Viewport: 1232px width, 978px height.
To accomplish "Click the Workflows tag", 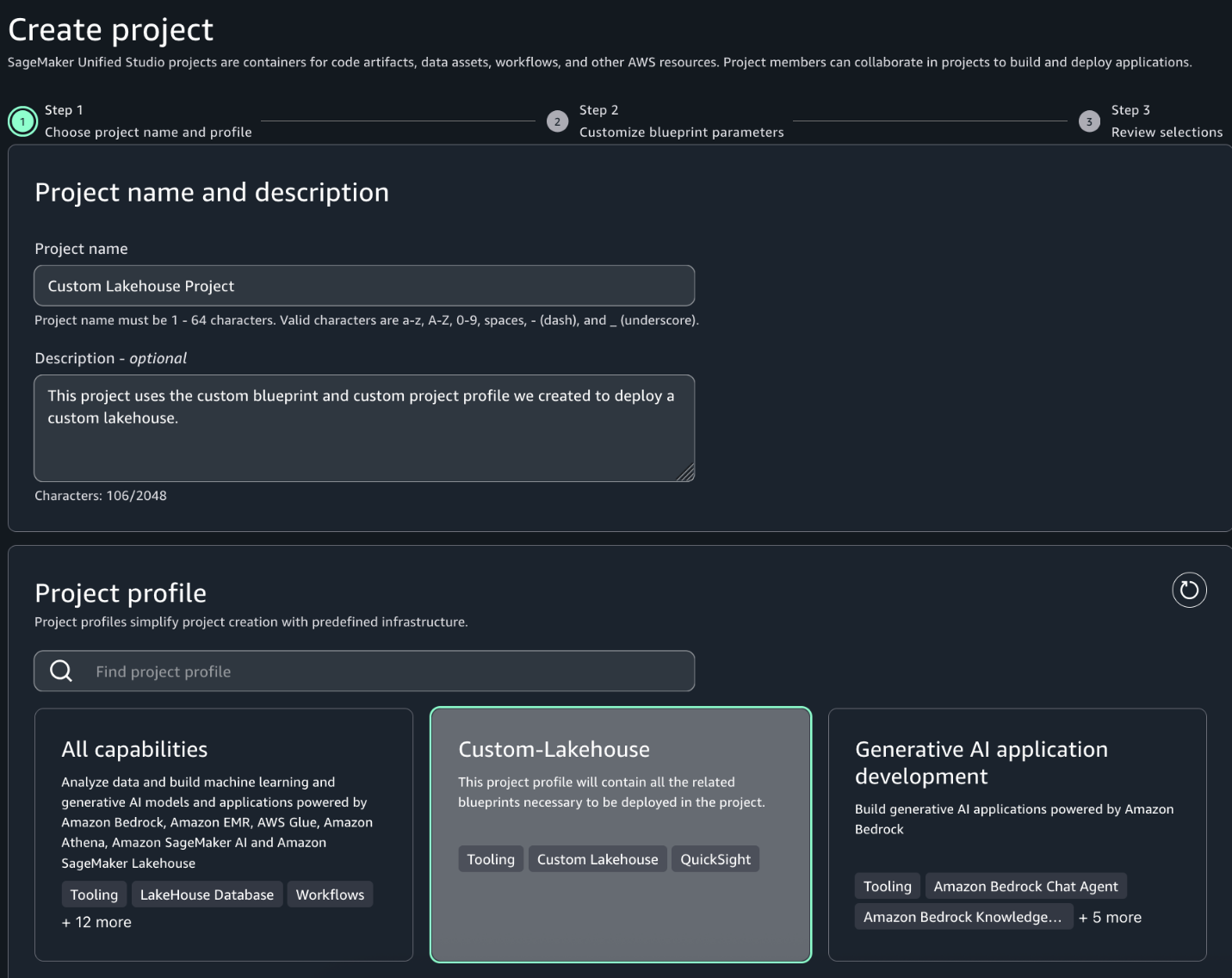I will [330, 894].
